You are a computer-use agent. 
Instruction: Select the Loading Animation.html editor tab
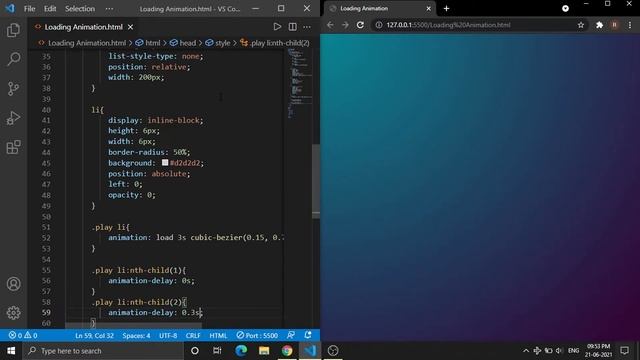[x=83, y=27]
